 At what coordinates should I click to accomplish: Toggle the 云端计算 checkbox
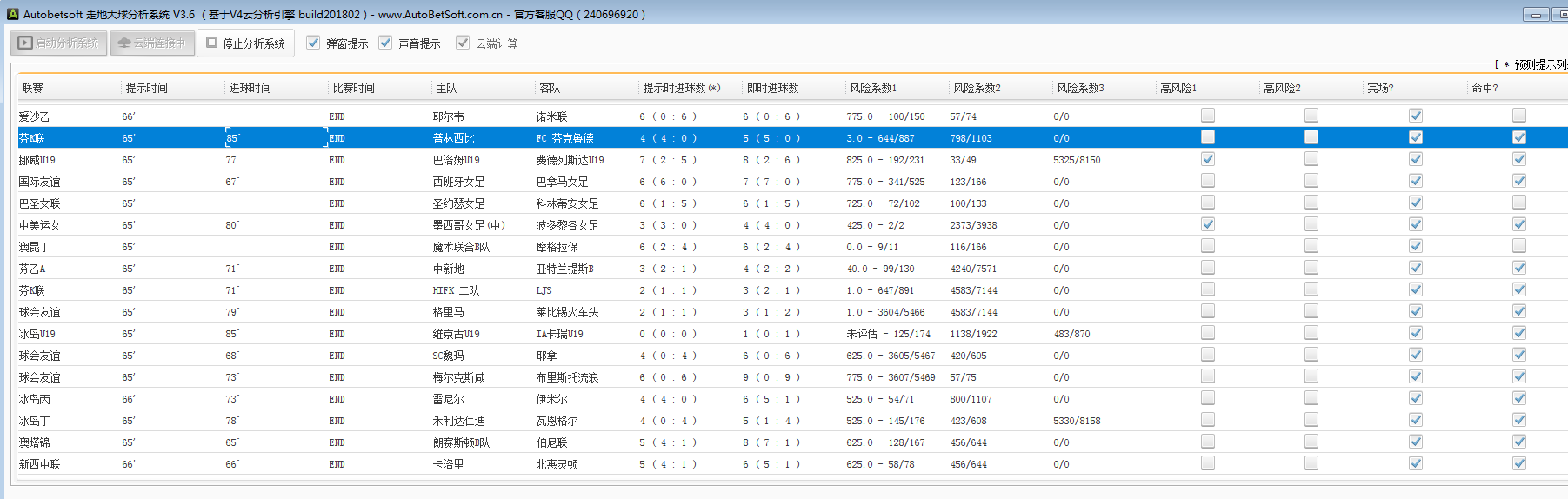(x=463, y=43)
